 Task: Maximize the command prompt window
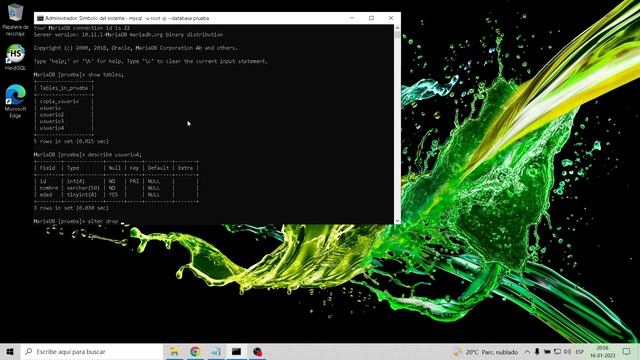pos(371,18)
